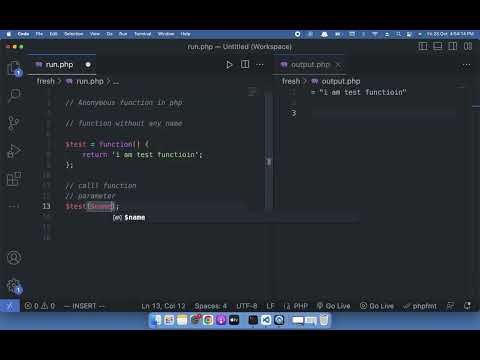The height and width of the screenshot is (360, 480).
Task: Open the Selection menu
Action: point(74,34)
